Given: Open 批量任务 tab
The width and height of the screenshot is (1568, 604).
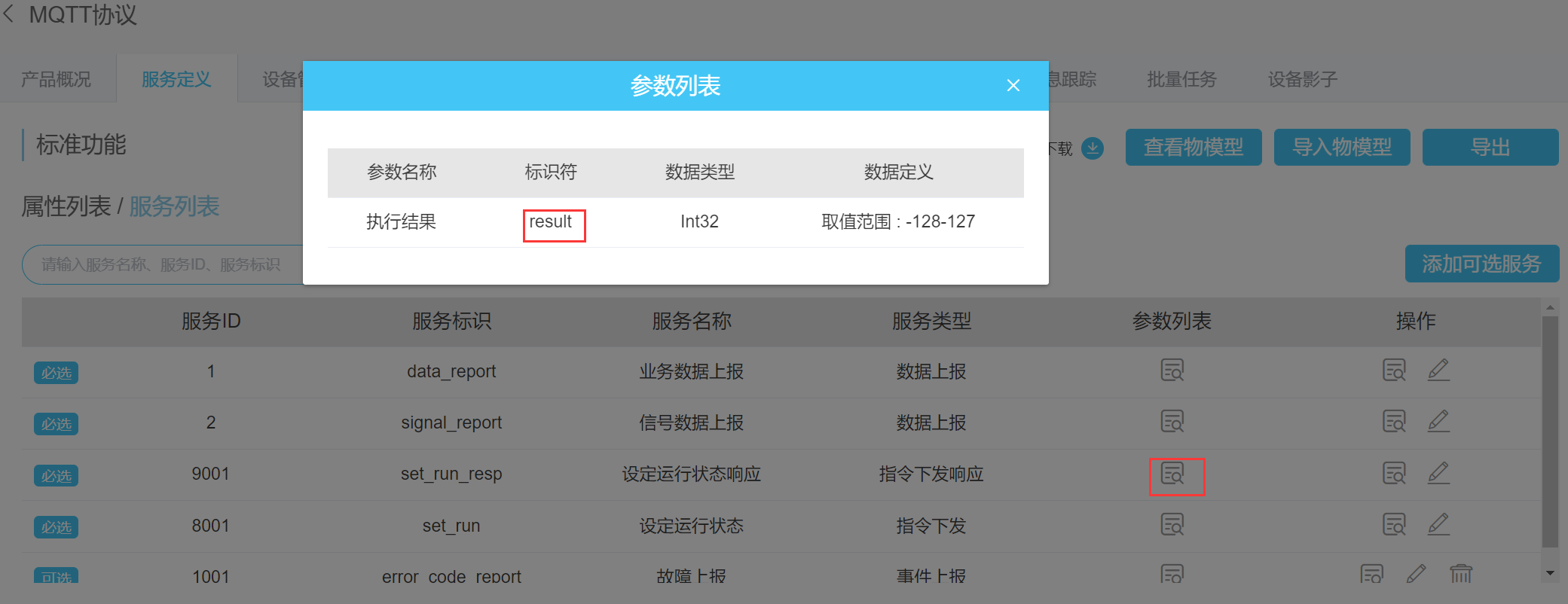Looking at the screenshot, I should (x=1181, y=79).
